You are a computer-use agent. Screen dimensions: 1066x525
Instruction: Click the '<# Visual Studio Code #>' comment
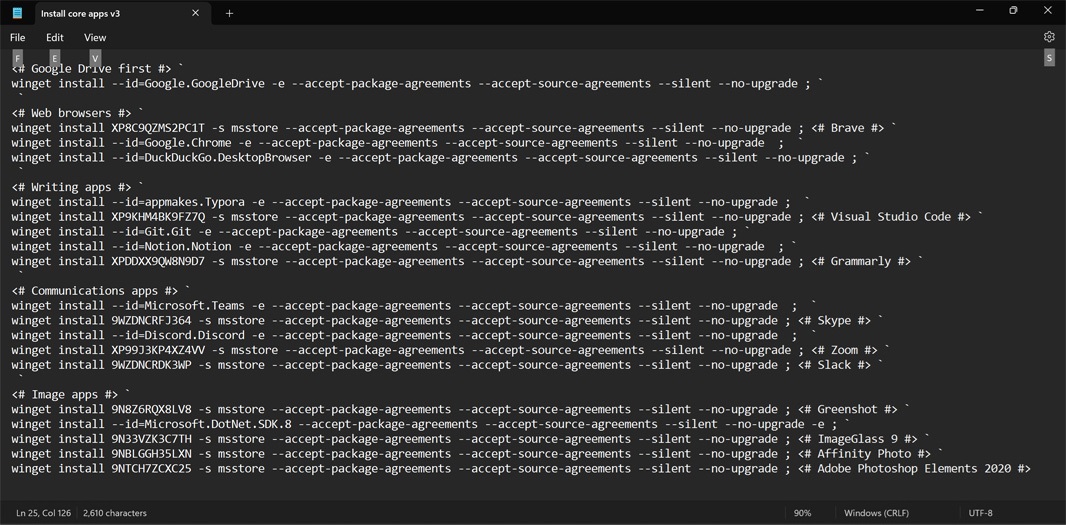pyautogui.click(x=891, y=217)
